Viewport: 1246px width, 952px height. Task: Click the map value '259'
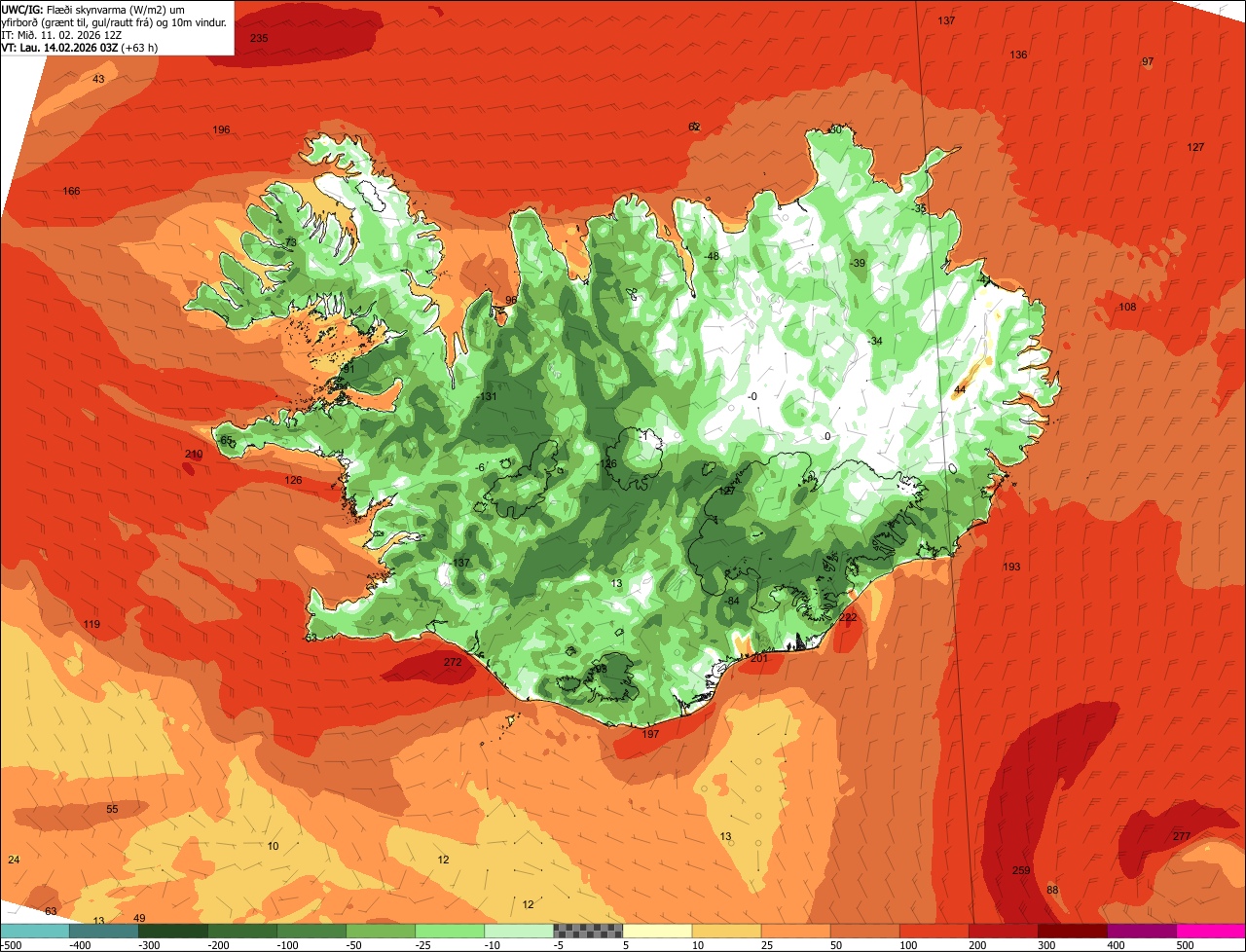click(1021, 870)
